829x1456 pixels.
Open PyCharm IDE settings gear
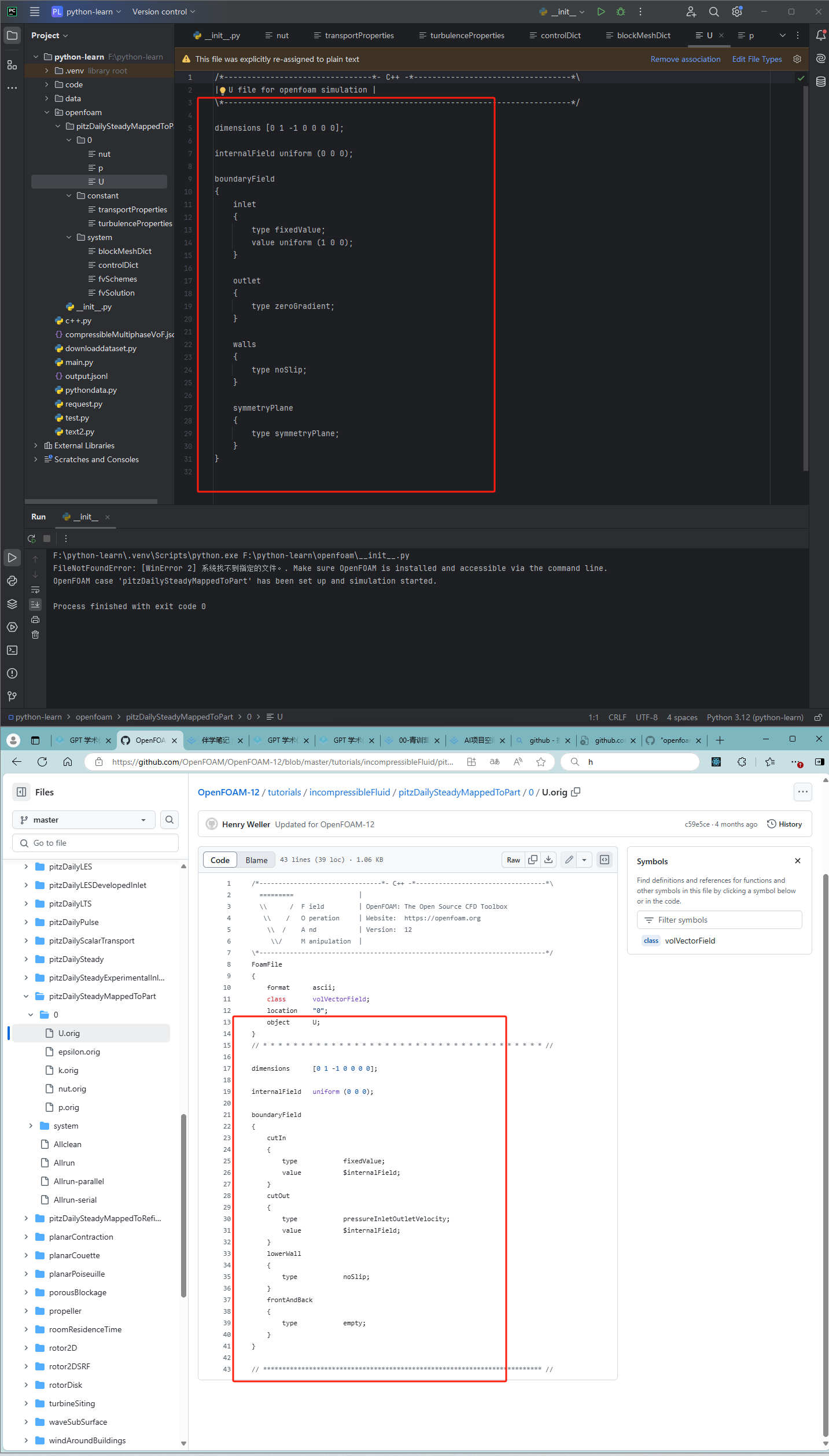point(737,12)
